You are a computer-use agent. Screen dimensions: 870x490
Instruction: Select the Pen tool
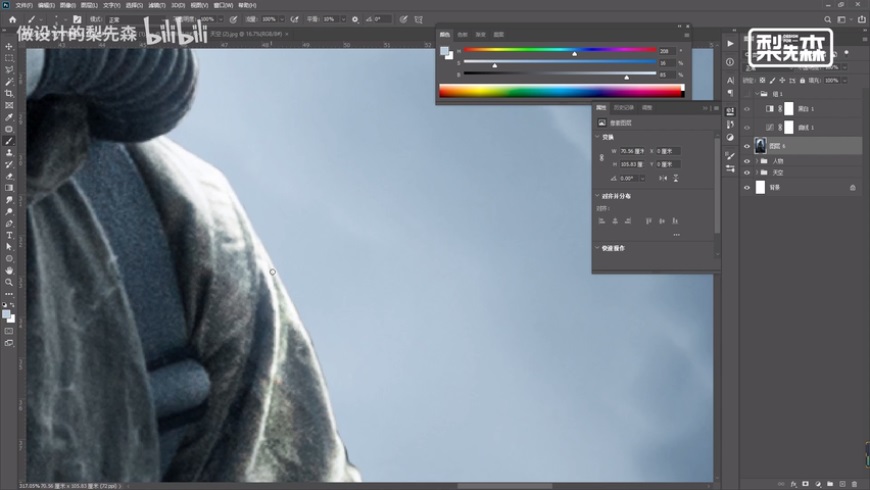tap(9, 224)
